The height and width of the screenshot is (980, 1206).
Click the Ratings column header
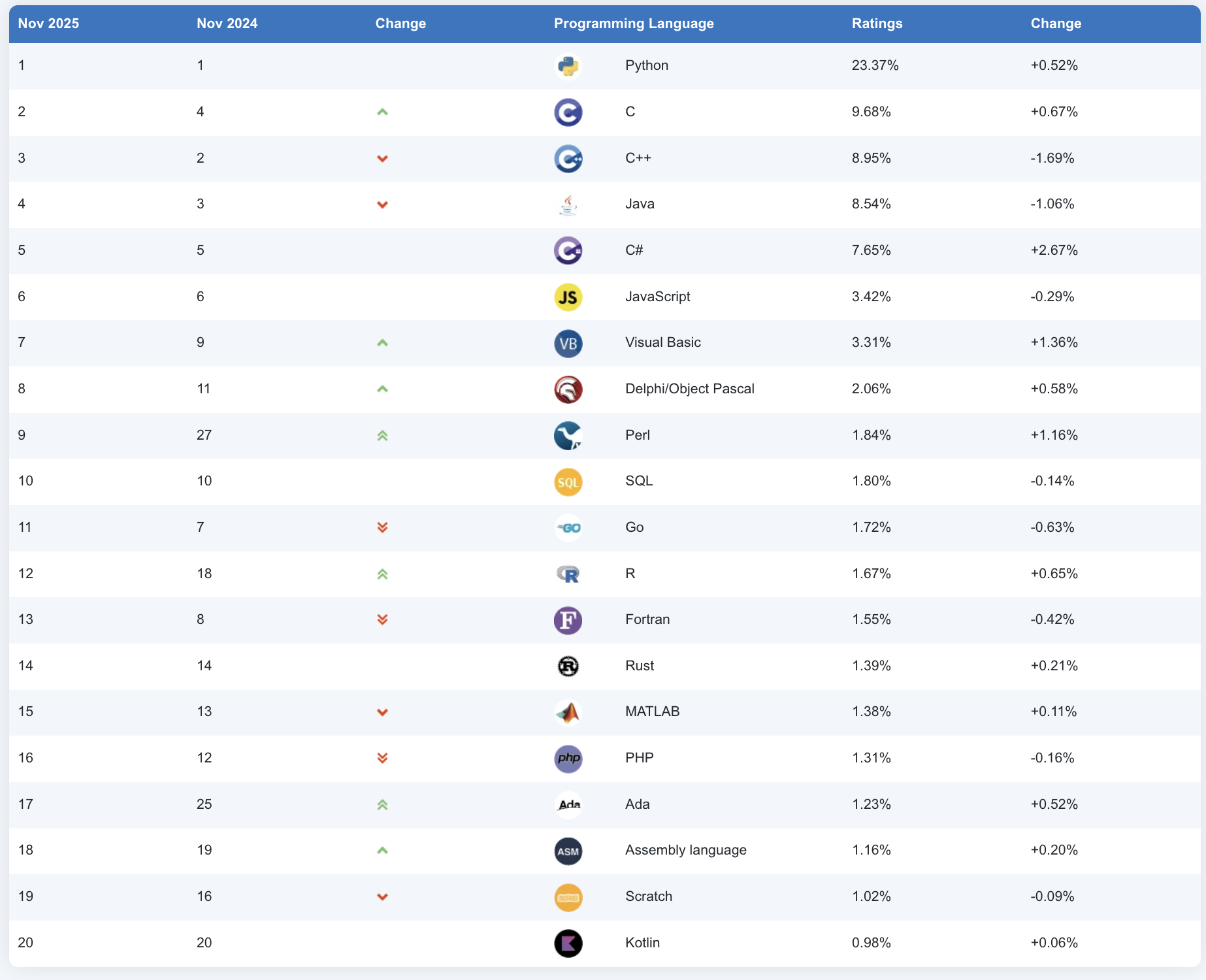tap(877, 24)
